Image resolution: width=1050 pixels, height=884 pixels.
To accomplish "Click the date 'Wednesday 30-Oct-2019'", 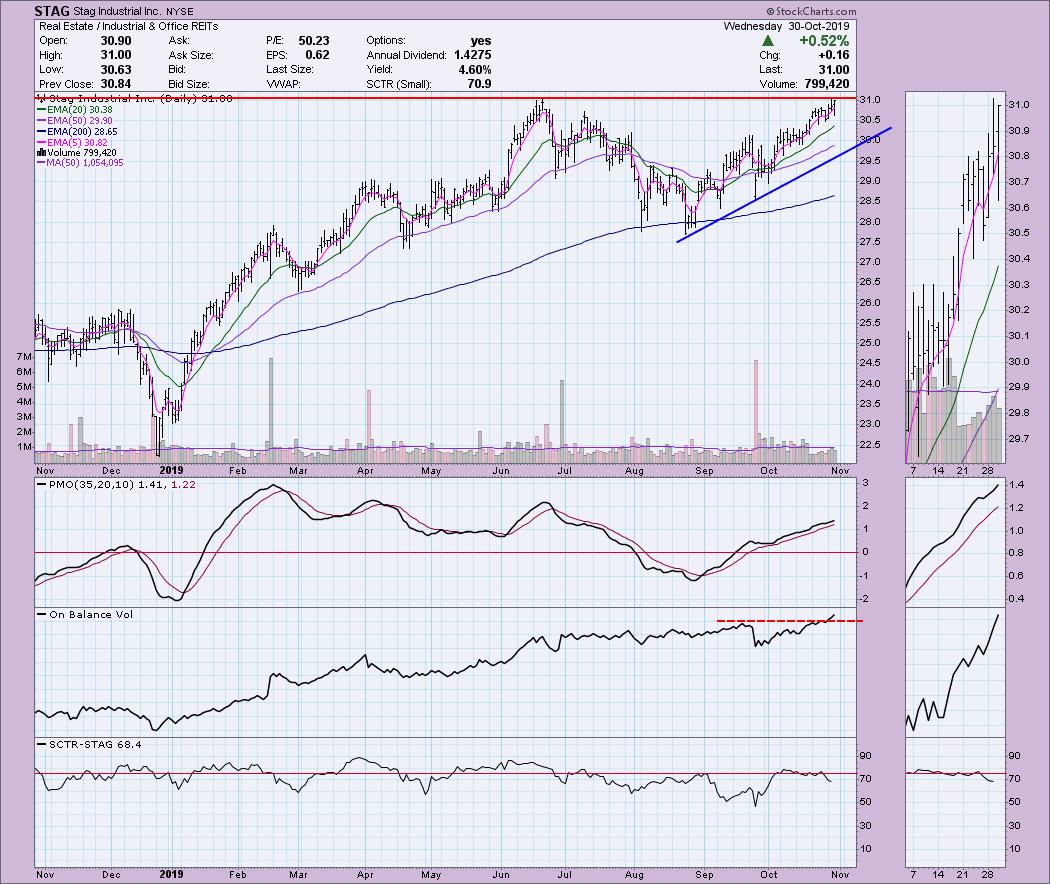I will tap(786, 26).
